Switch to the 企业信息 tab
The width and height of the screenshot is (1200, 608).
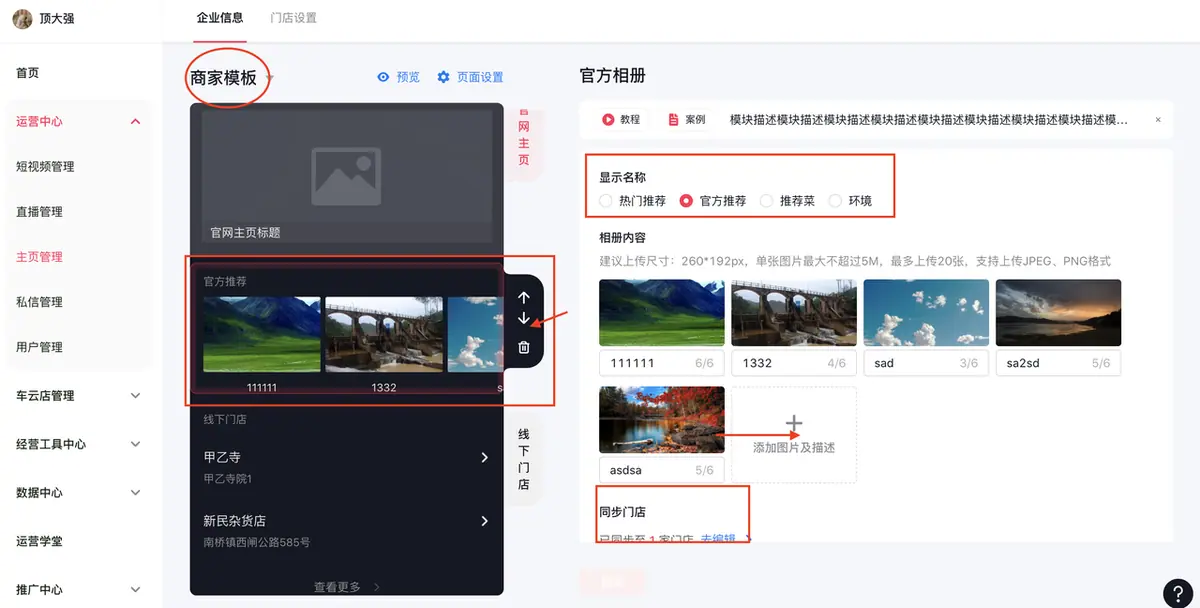coord(221,19)
